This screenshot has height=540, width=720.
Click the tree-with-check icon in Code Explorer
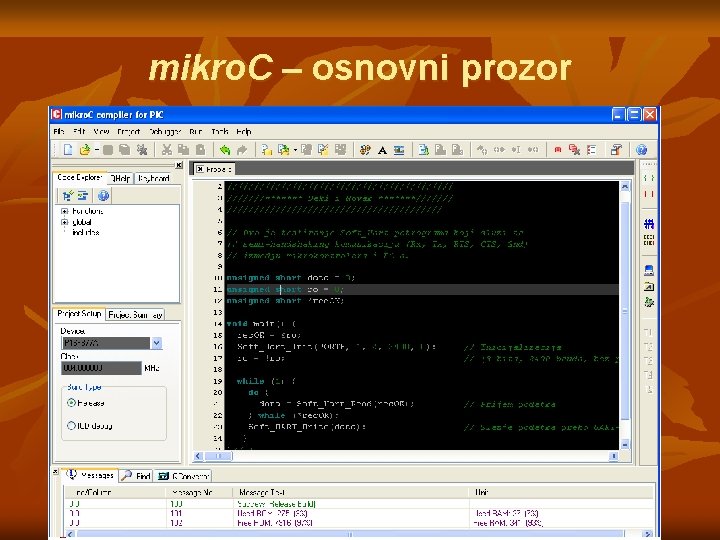click(x=68, y=196)
